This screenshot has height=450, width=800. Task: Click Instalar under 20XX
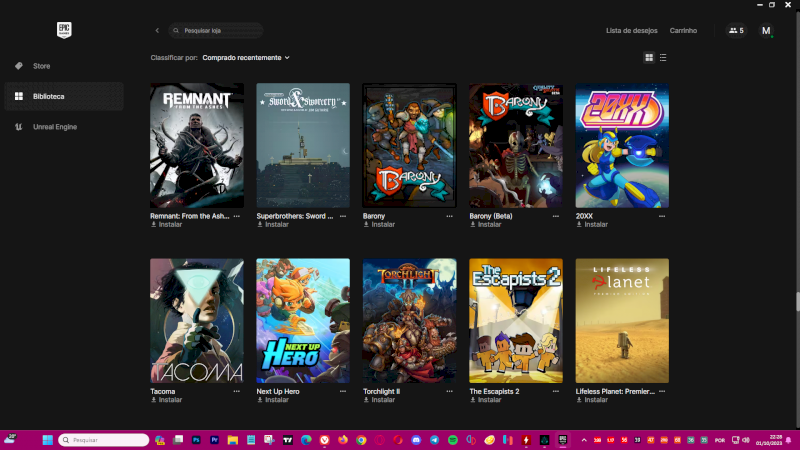(x=592, y=224)
